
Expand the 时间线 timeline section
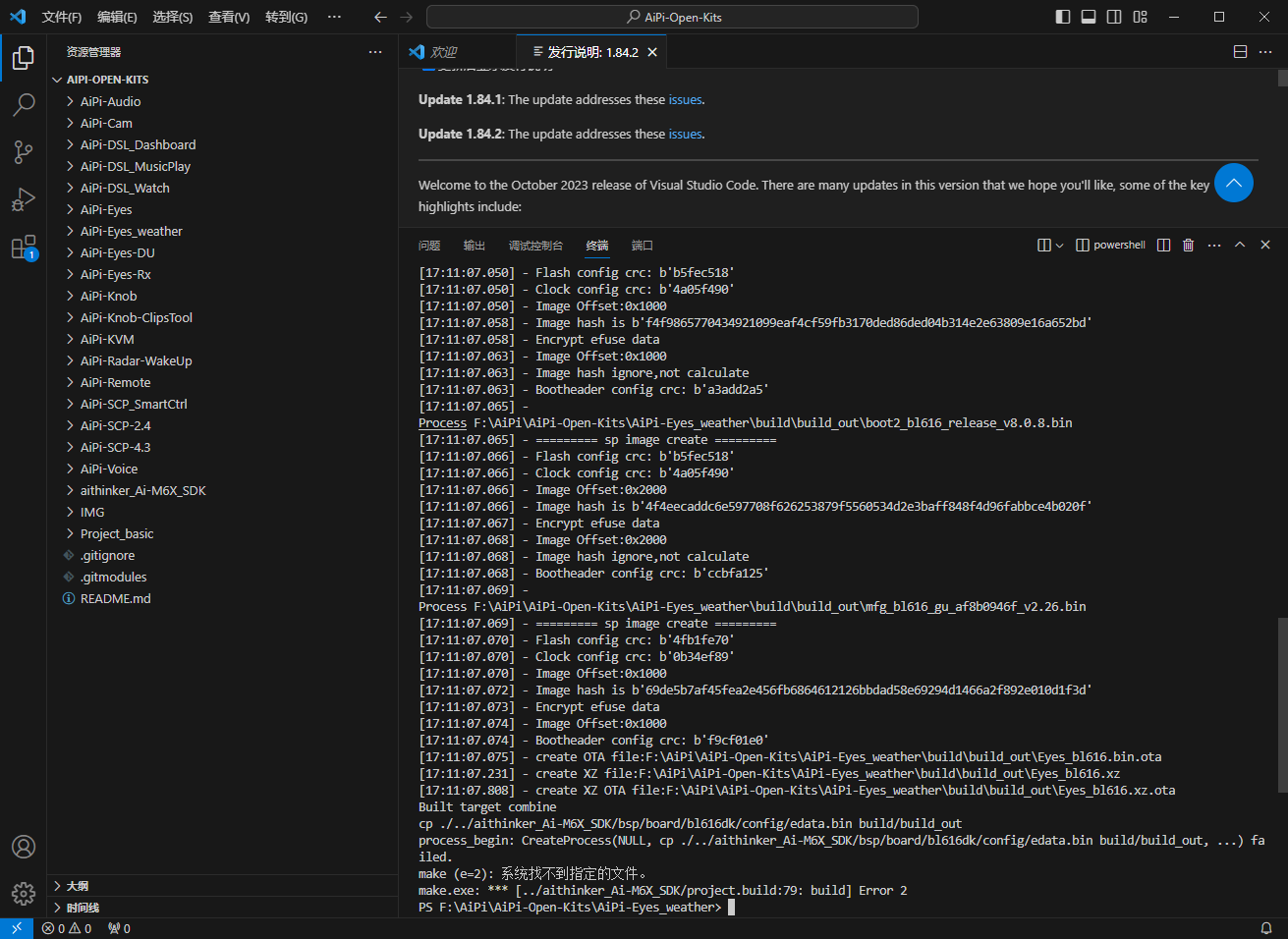[223, 908]
